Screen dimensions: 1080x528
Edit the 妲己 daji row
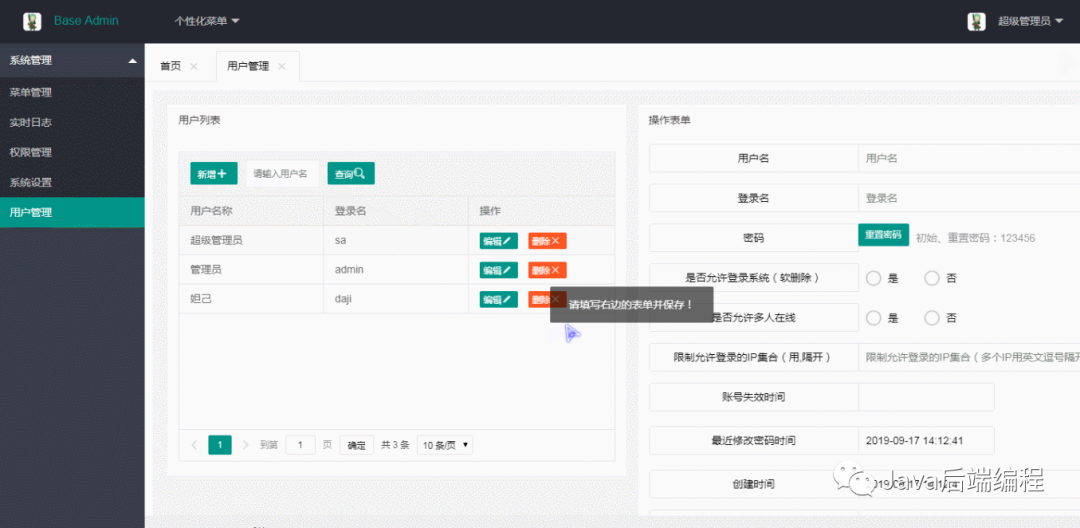(x=499, y=299)
